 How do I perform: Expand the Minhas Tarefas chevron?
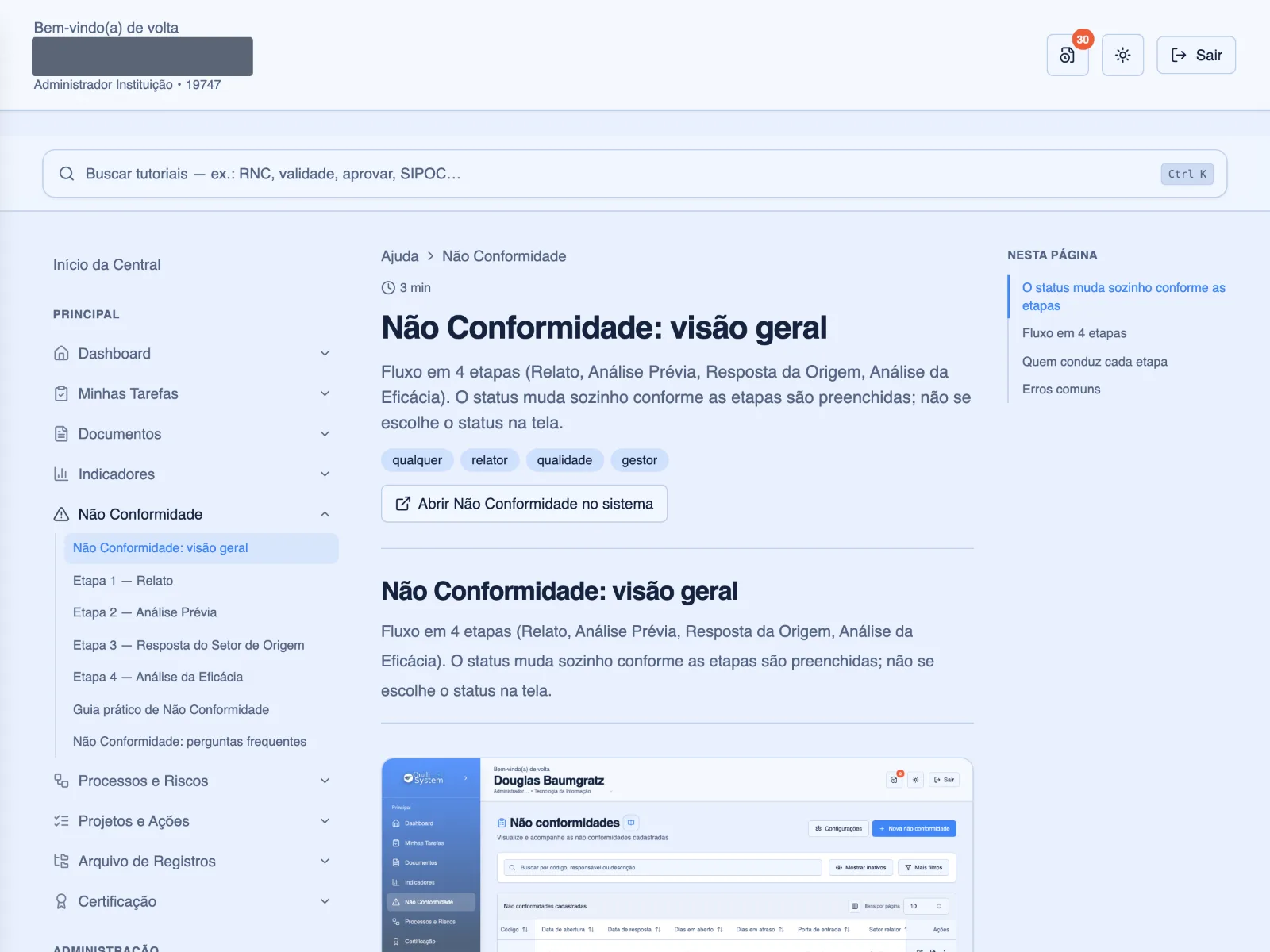(x=325, y=393)
